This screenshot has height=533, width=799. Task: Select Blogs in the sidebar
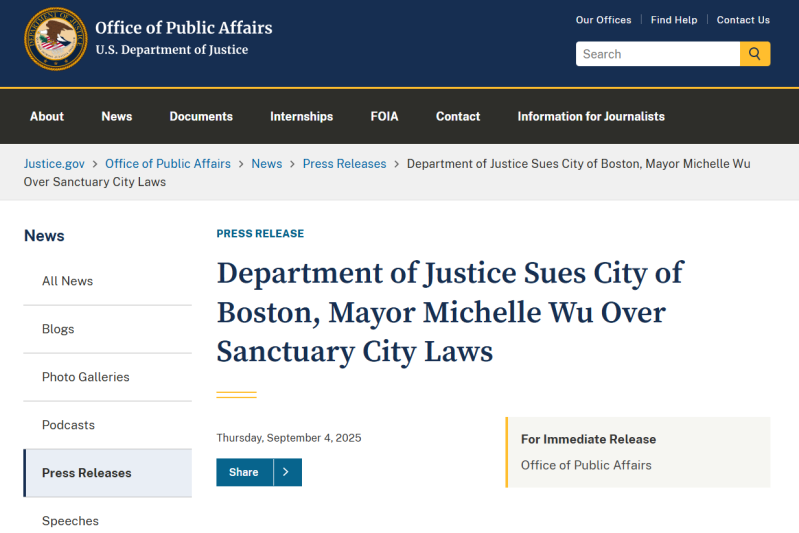tap(108, 329)
